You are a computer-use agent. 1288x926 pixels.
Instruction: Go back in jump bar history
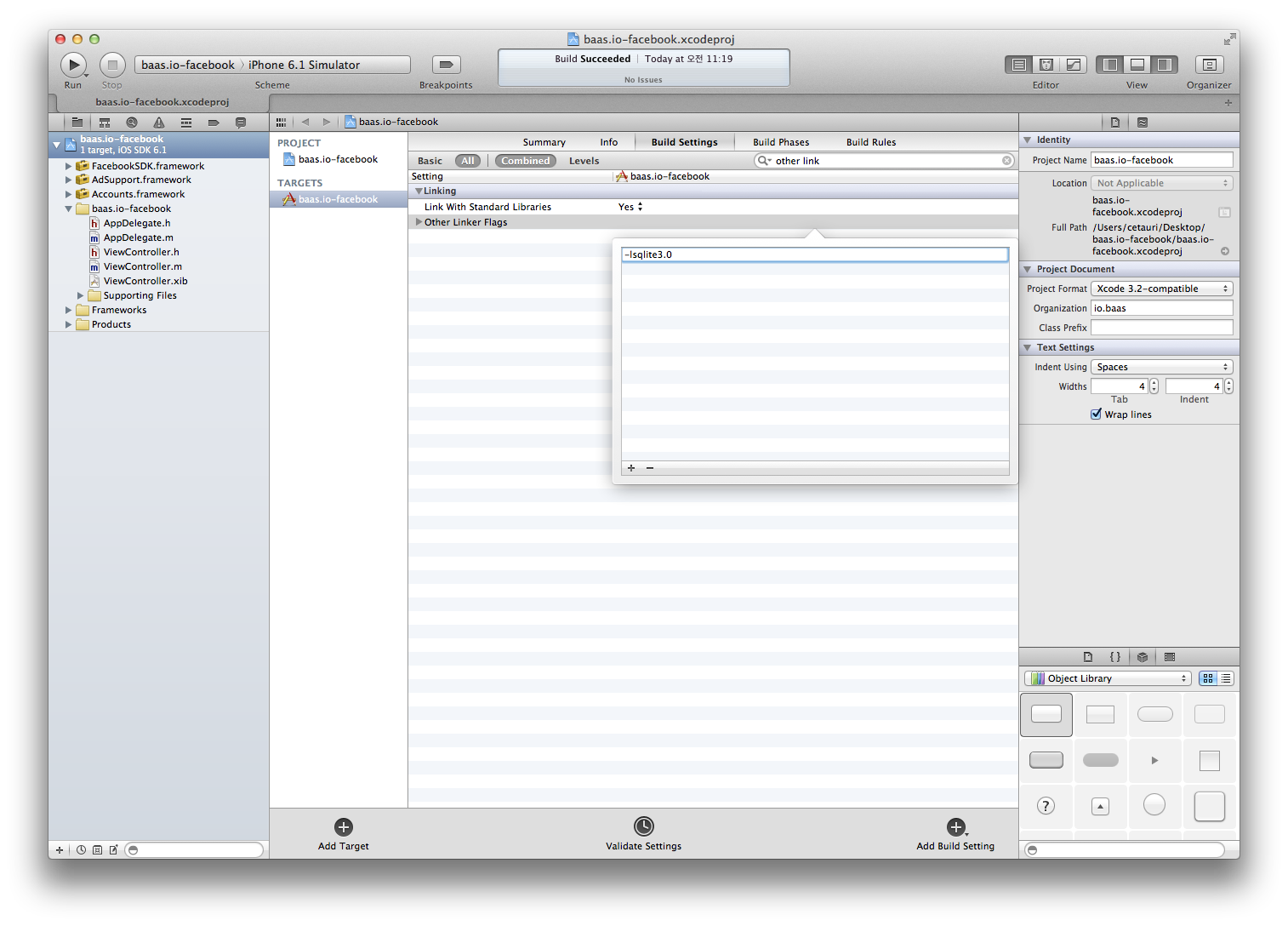tap(305, 122)
